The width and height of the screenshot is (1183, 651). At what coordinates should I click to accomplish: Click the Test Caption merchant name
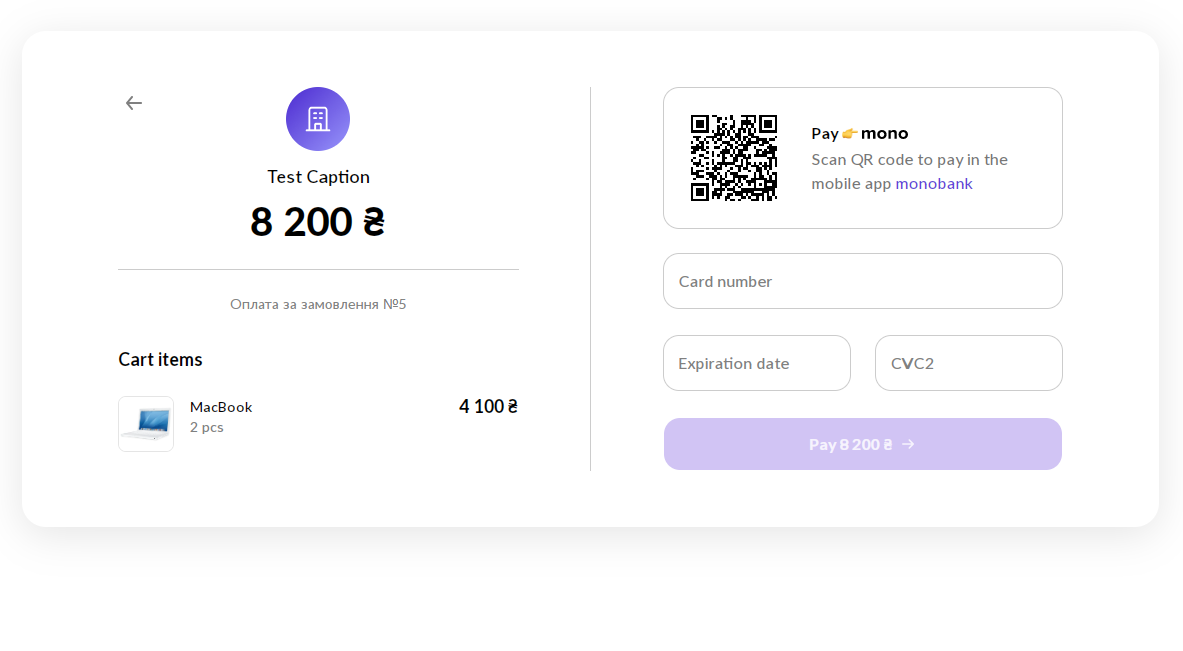[x=318, y=177]
